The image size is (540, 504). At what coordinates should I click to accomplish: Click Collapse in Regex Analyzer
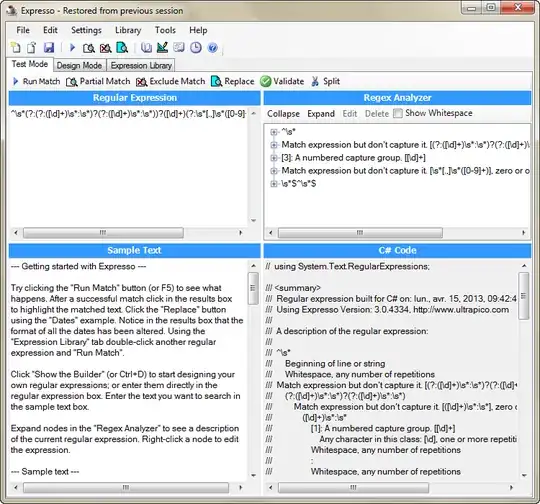pos(283,114)
